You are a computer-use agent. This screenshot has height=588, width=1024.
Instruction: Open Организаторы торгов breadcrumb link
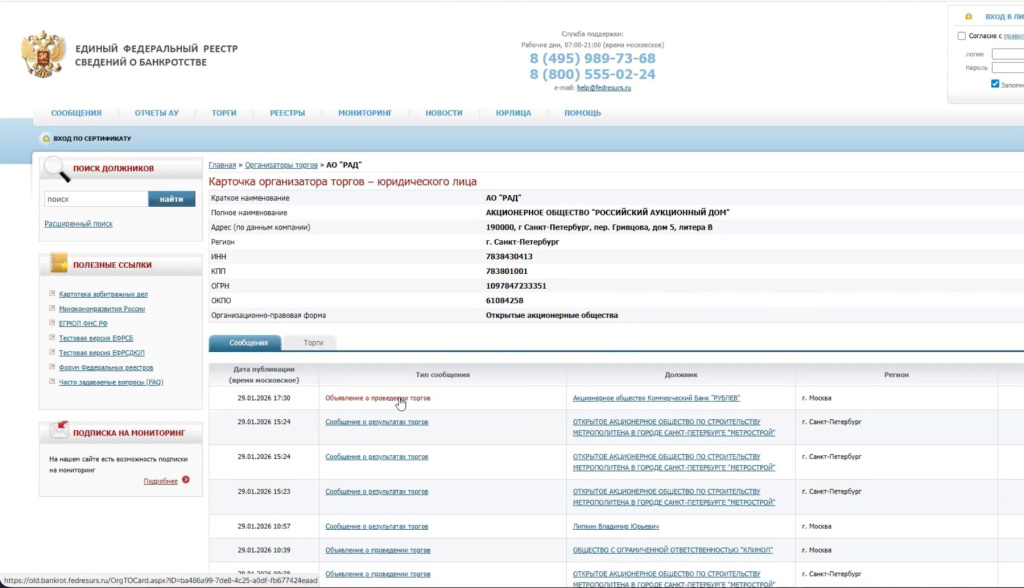pos(281,164)
